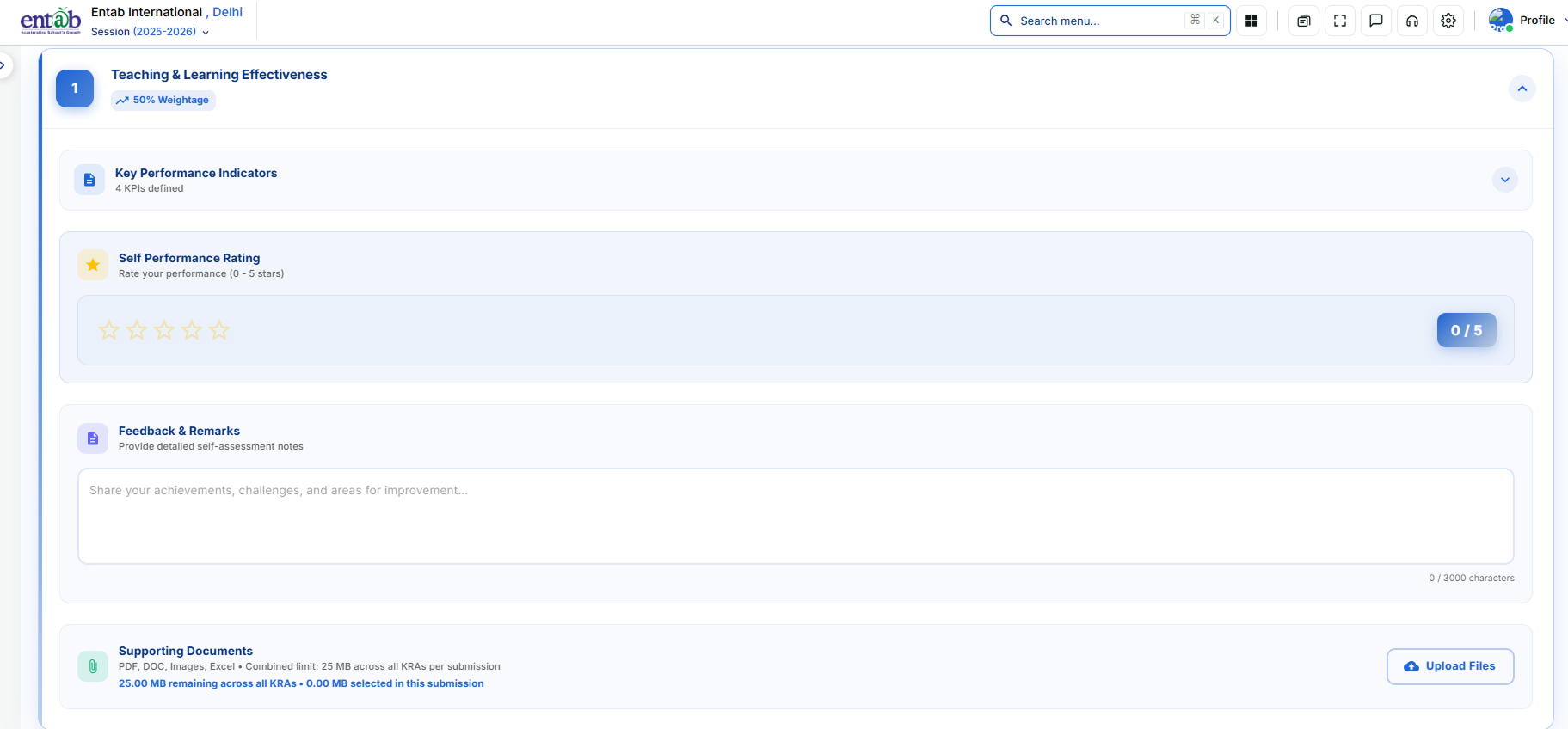
Task: Expand the Key Performance Indicators panel
Action: click(1505, 180)
